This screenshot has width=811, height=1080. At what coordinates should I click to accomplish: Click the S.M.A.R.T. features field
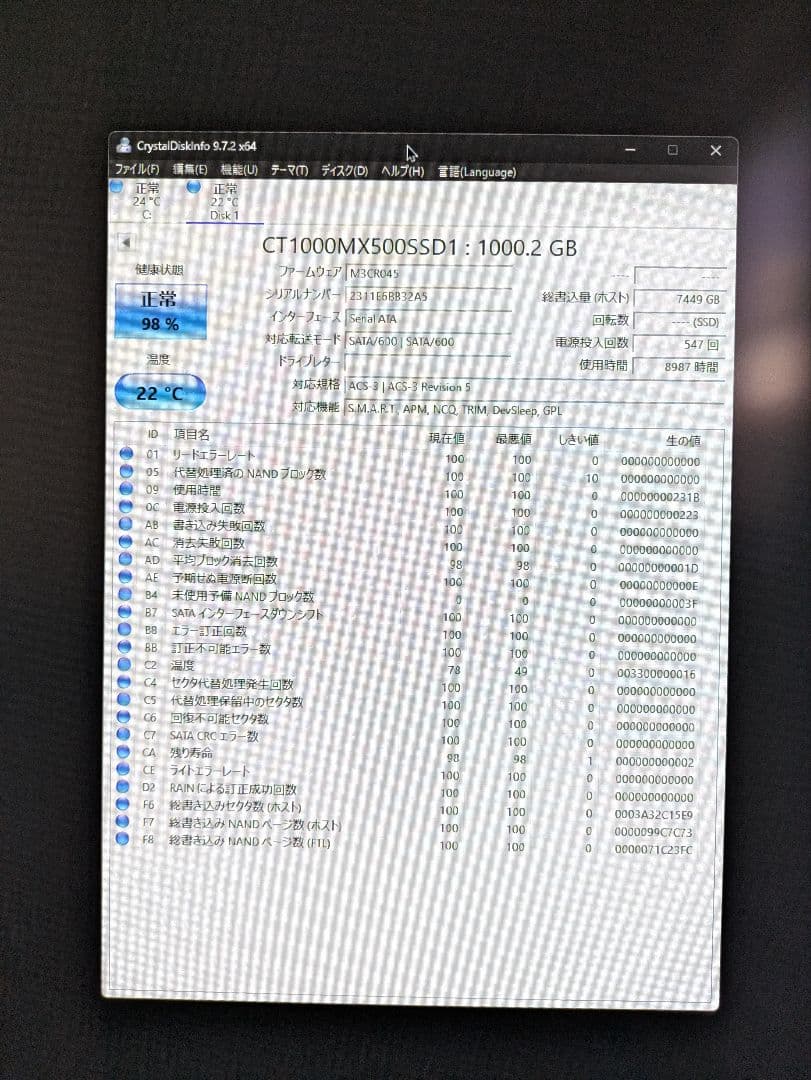point(534,411)
